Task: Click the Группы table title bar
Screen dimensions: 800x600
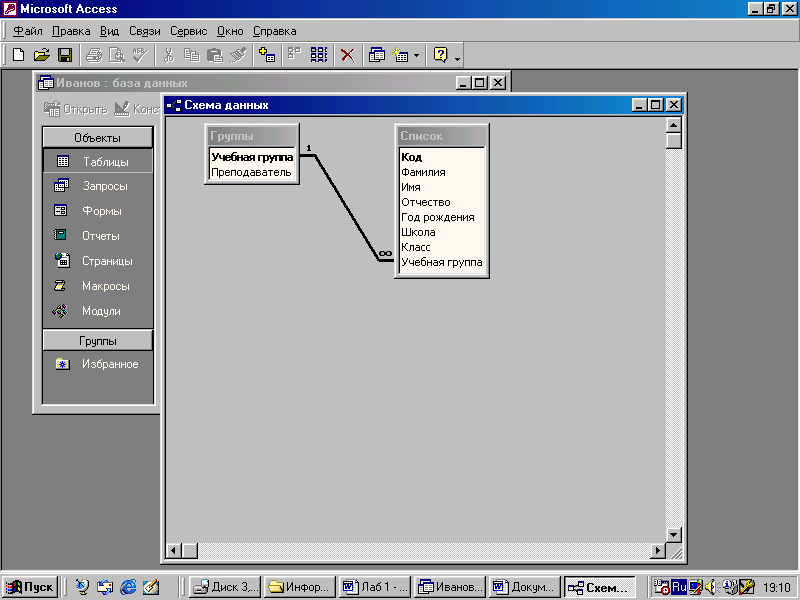Action: pos(252,136)
